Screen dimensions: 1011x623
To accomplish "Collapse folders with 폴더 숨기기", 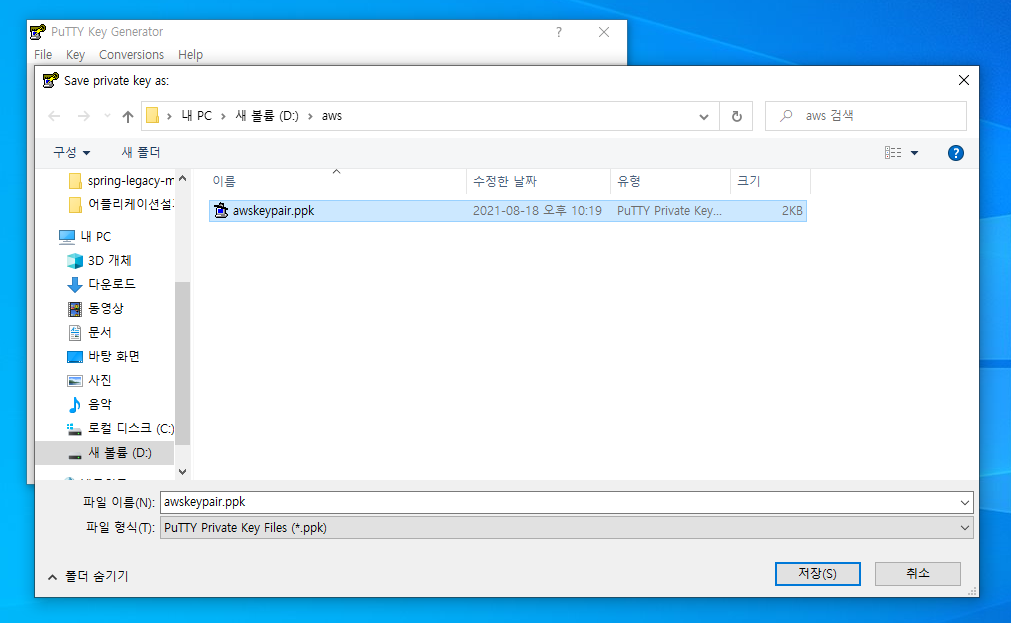I will coord(88,577).
